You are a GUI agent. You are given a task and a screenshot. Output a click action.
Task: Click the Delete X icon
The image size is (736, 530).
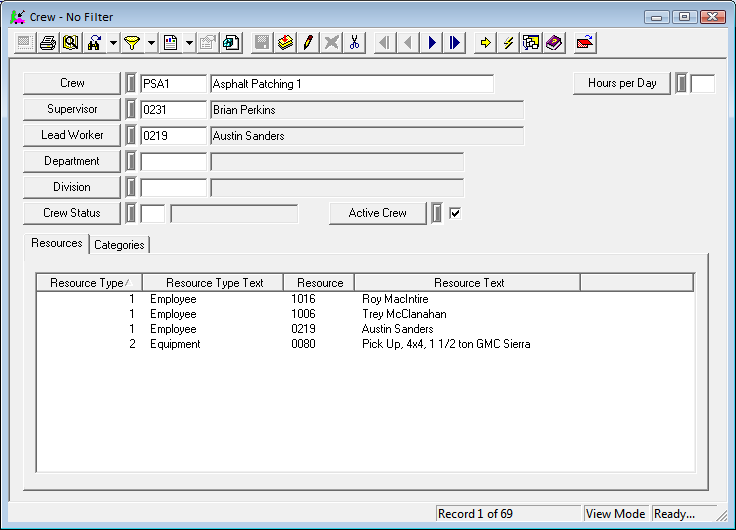pos(331,43)
